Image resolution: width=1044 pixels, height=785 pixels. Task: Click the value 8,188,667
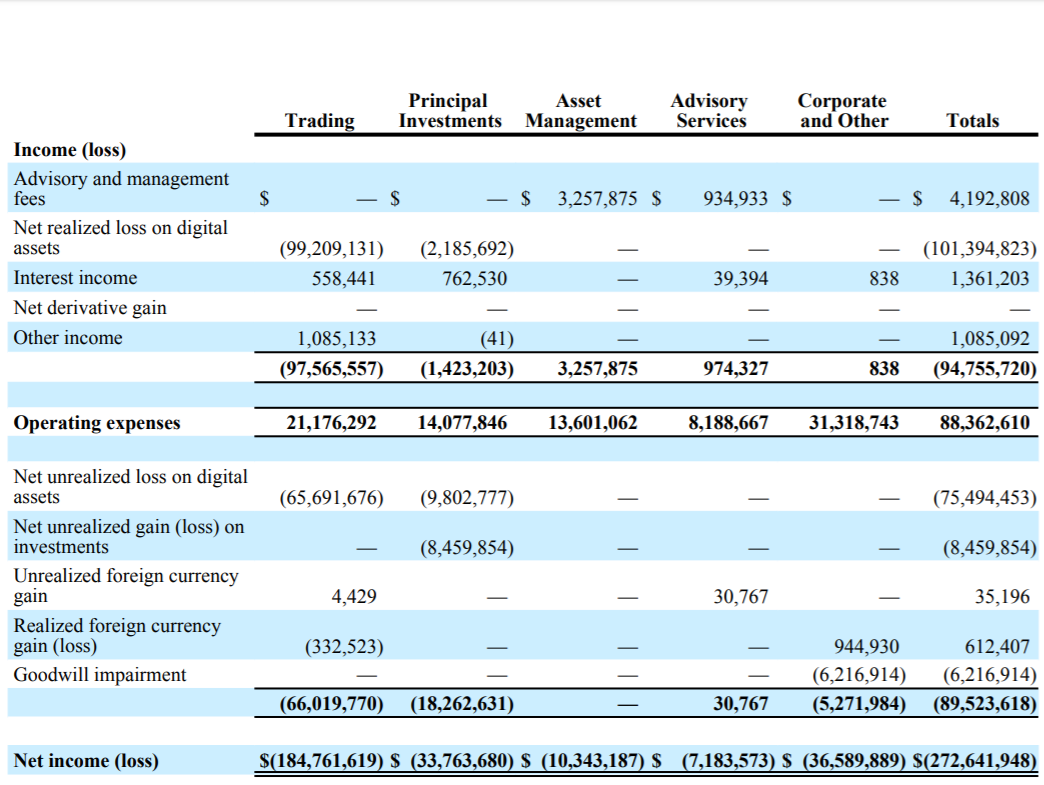[x=728, y=423]
